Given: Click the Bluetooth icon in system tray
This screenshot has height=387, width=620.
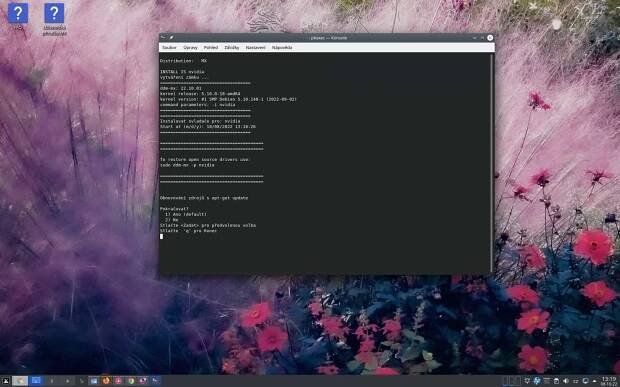Looking at the screenshot, I should click(x=537, y=381).
